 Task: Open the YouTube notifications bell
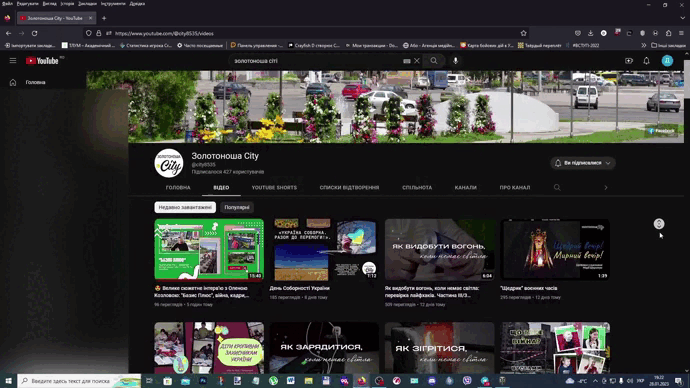646,61
